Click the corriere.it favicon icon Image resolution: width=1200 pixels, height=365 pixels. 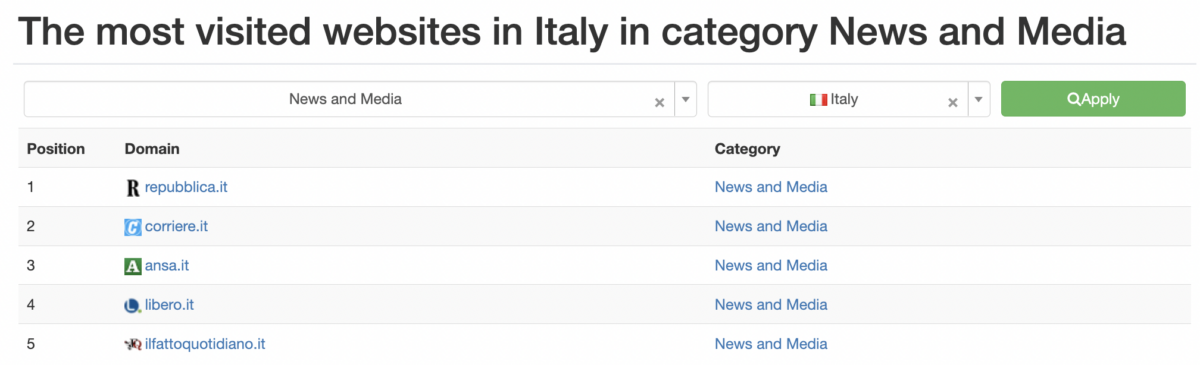133,227
